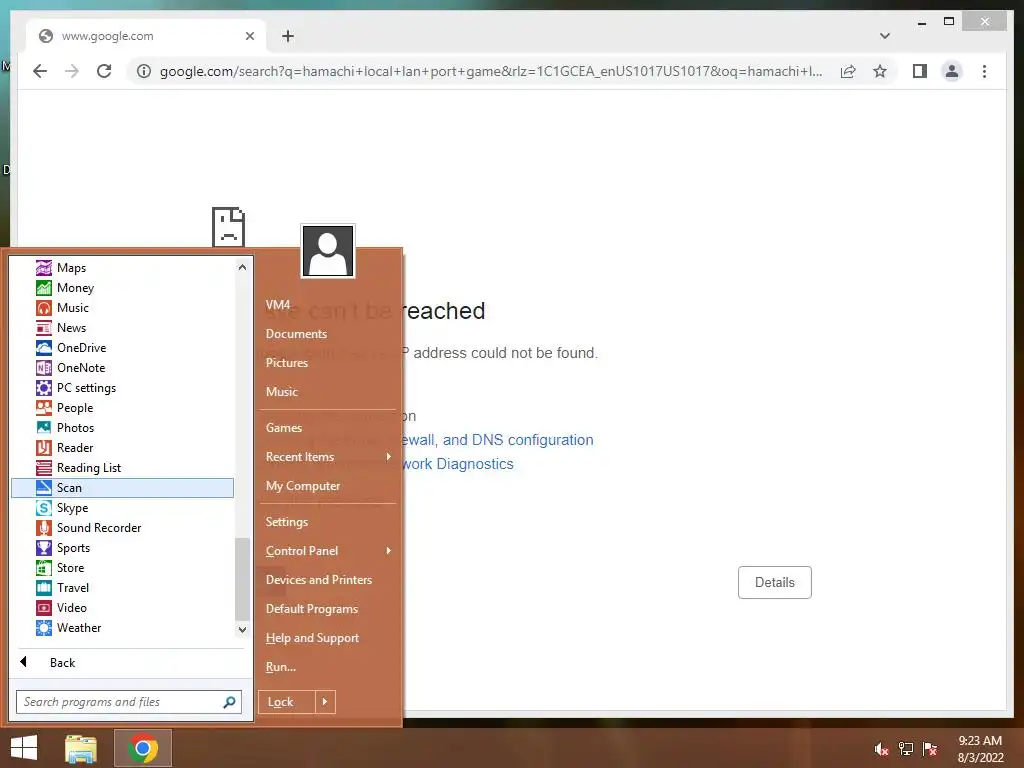Screen dimensions: 1024x768
Task: Focus the Search programs and files box
Action: [129, 702]
